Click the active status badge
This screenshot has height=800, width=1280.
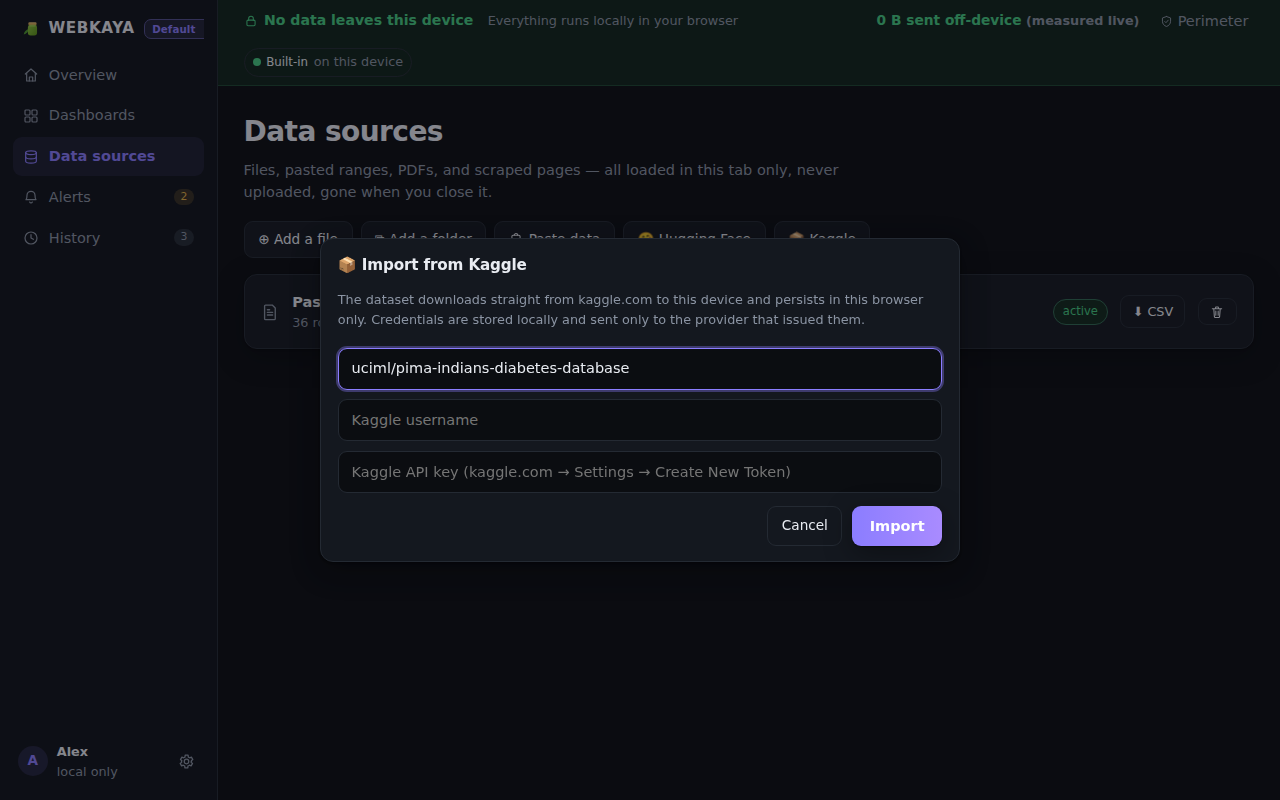(1080, 311)
